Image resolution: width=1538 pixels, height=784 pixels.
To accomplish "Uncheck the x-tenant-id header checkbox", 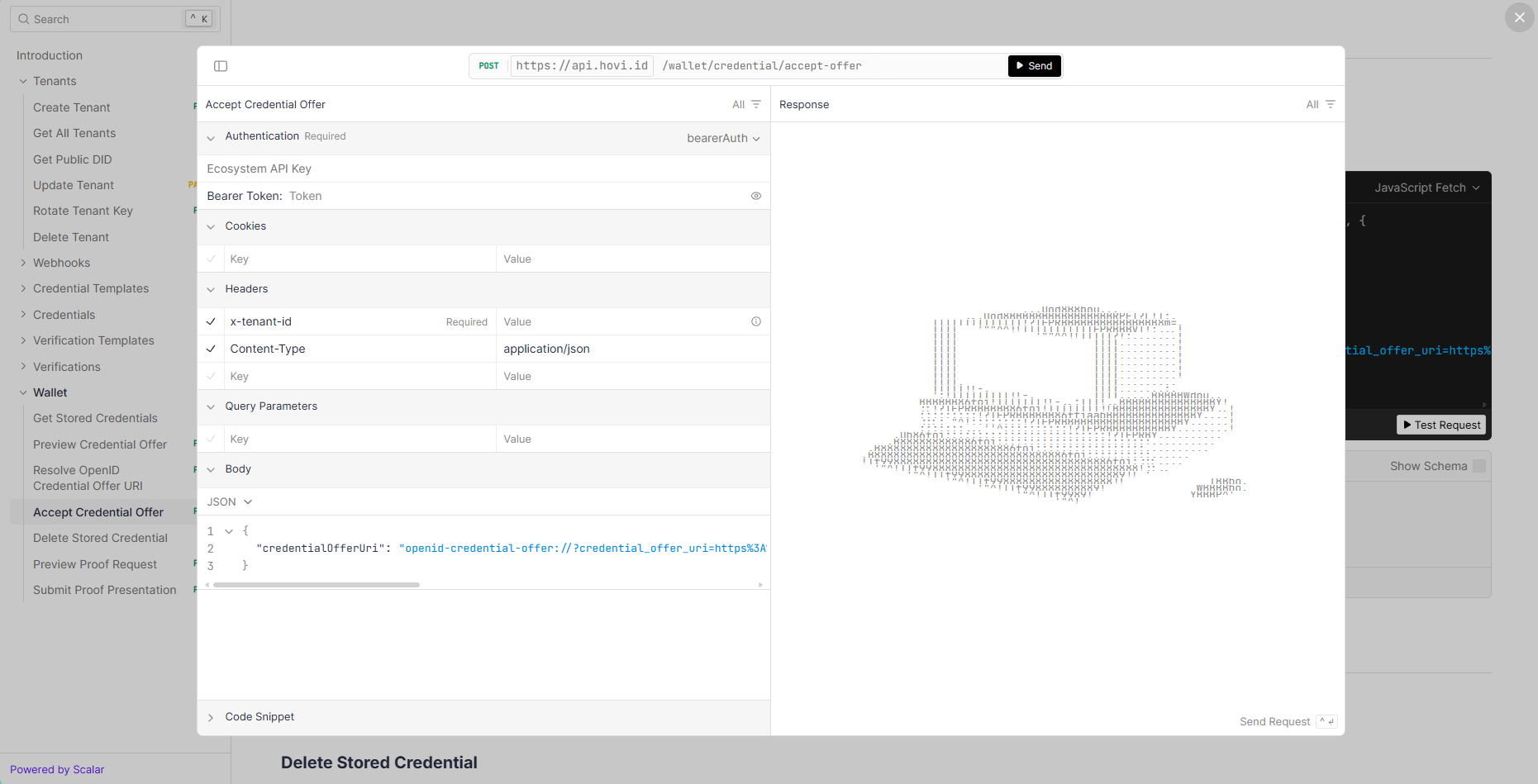I will [x=212, y=321].
